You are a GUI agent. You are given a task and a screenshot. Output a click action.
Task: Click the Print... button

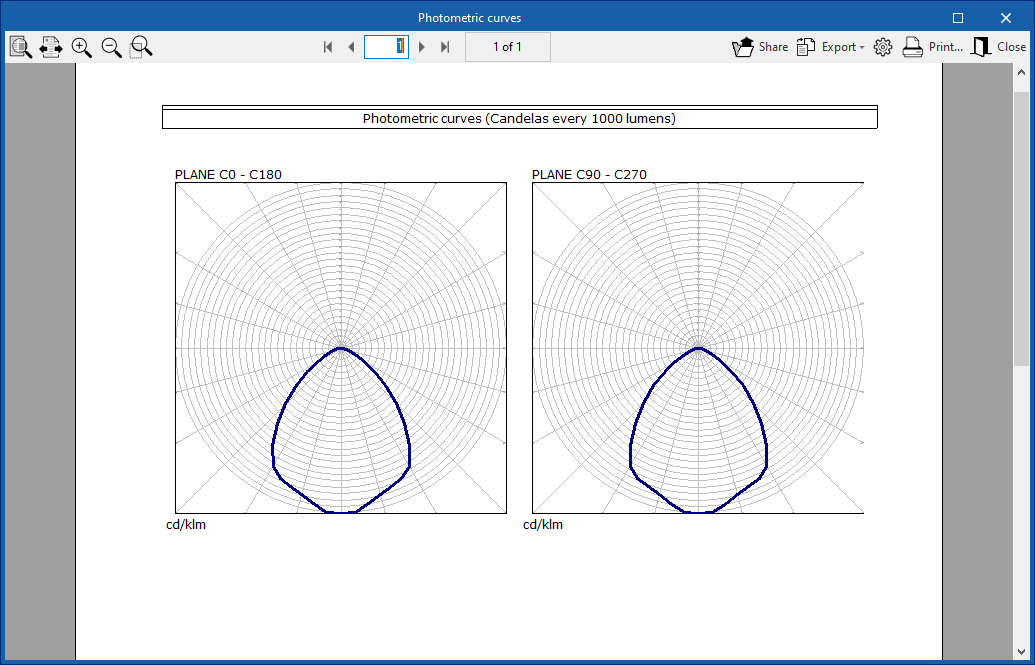(932, 47)
